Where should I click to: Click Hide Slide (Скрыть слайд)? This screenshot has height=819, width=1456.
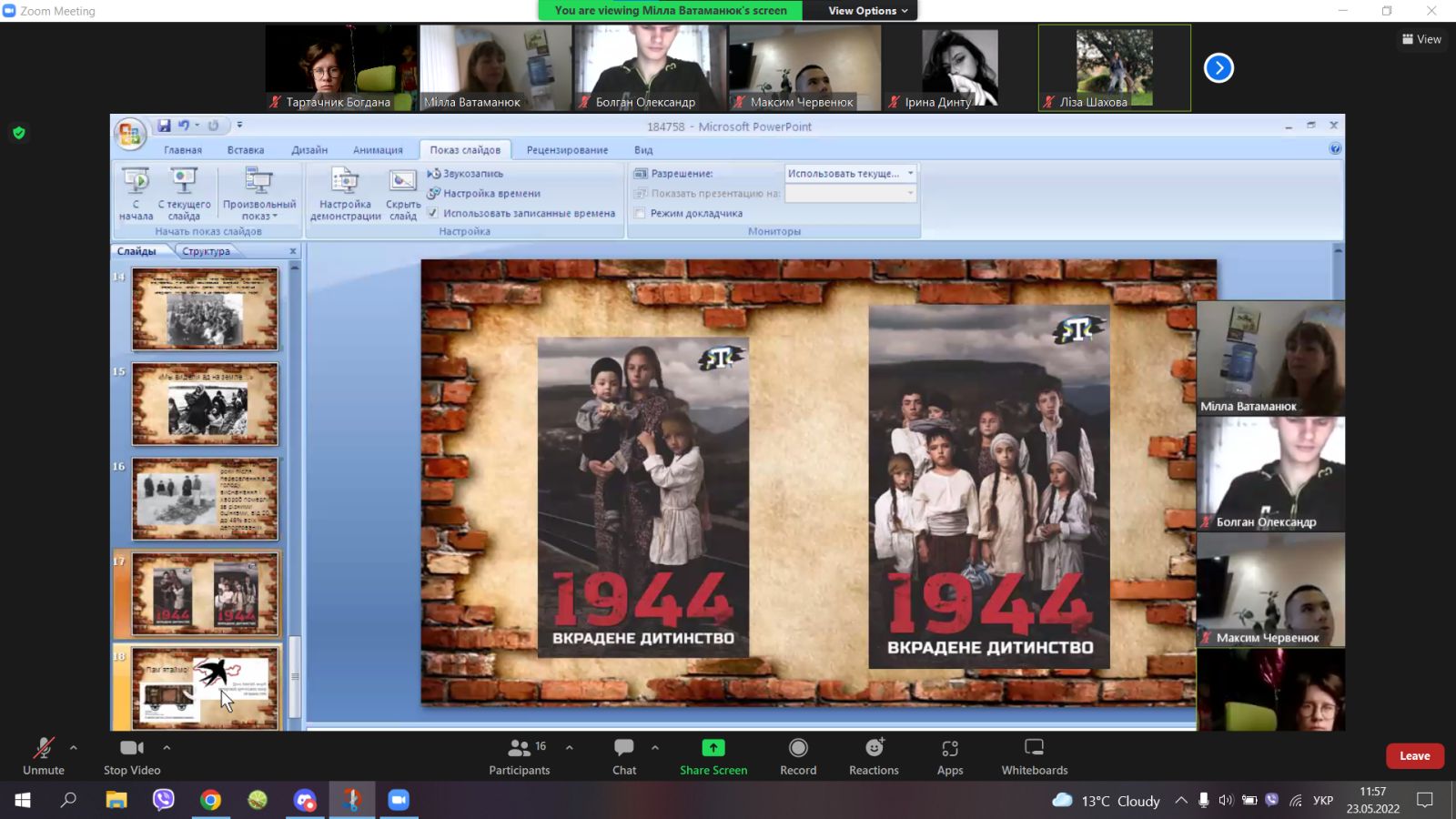402,194
